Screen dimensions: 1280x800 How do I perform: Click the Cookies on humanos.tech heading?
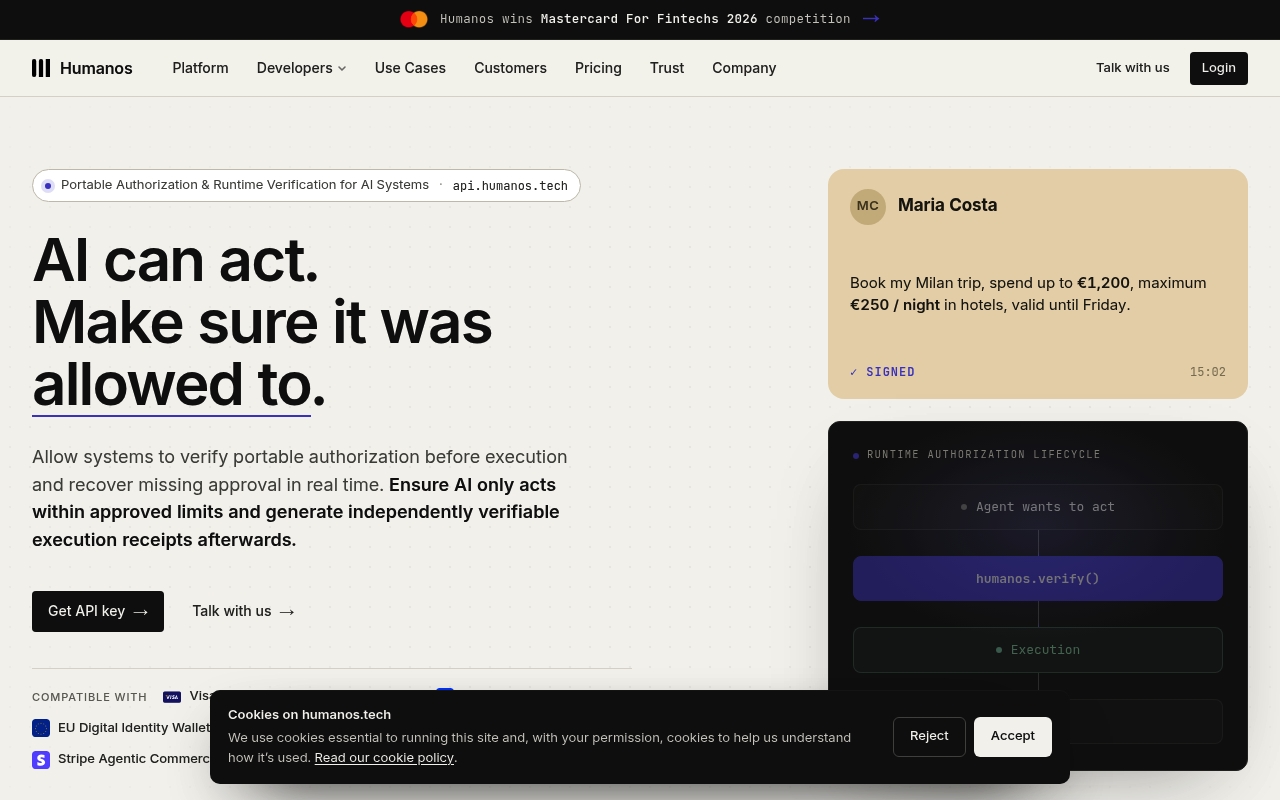(x=309, y=714)
